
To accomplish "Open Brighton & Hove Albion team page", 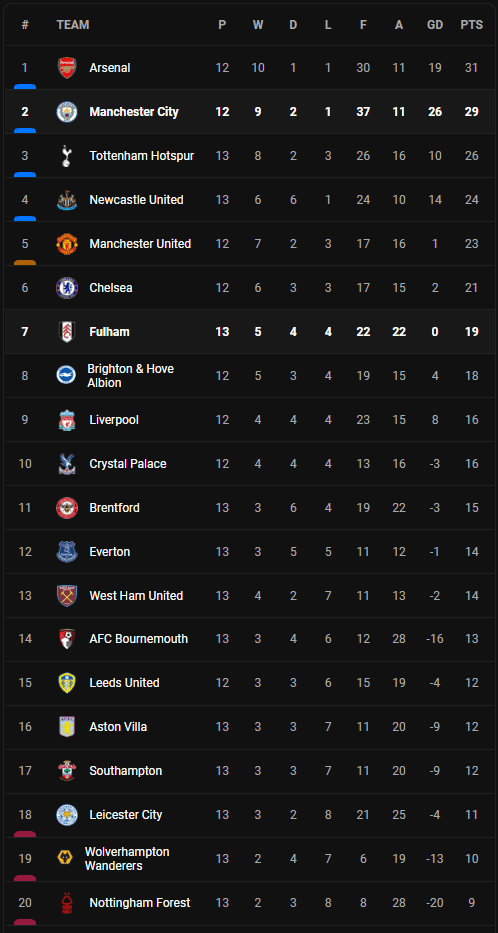I will (x=130, y=376).
